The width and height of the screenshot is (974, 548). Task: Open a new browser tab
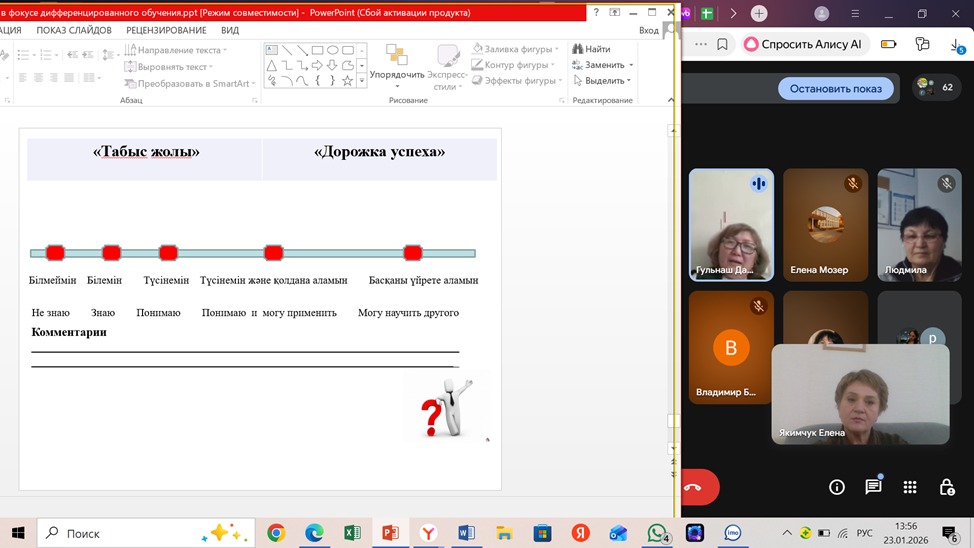(x=760, y=14)
